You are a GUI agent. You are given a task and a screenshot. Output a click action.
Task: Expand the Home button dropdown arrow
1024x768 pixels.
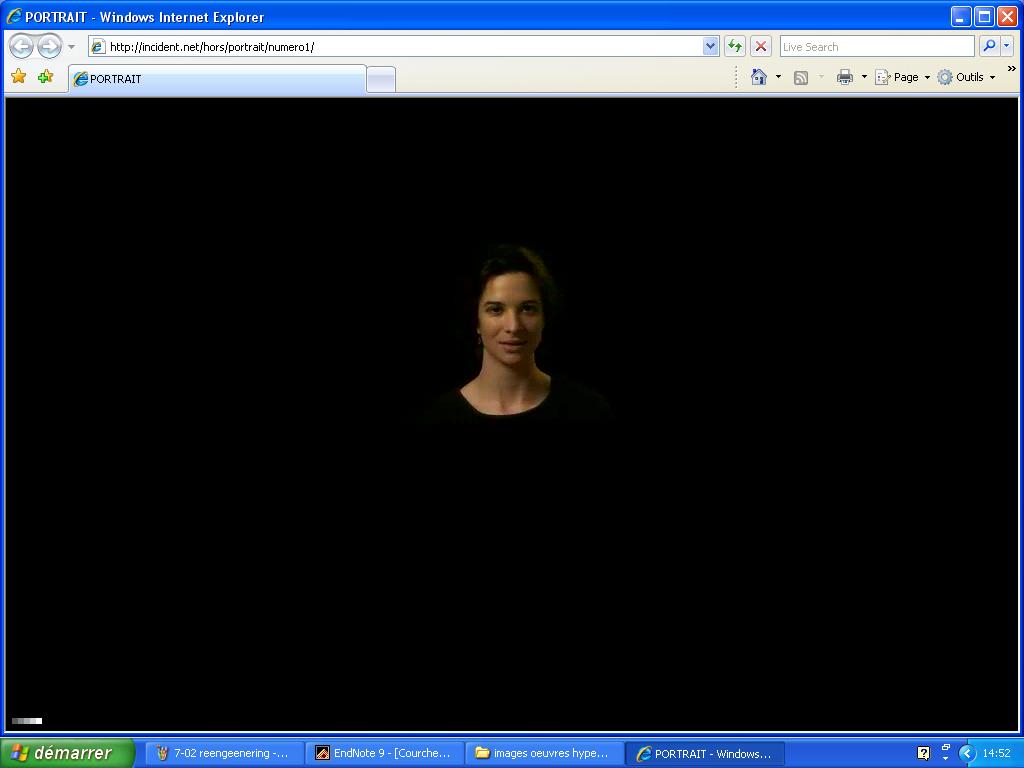778,77
